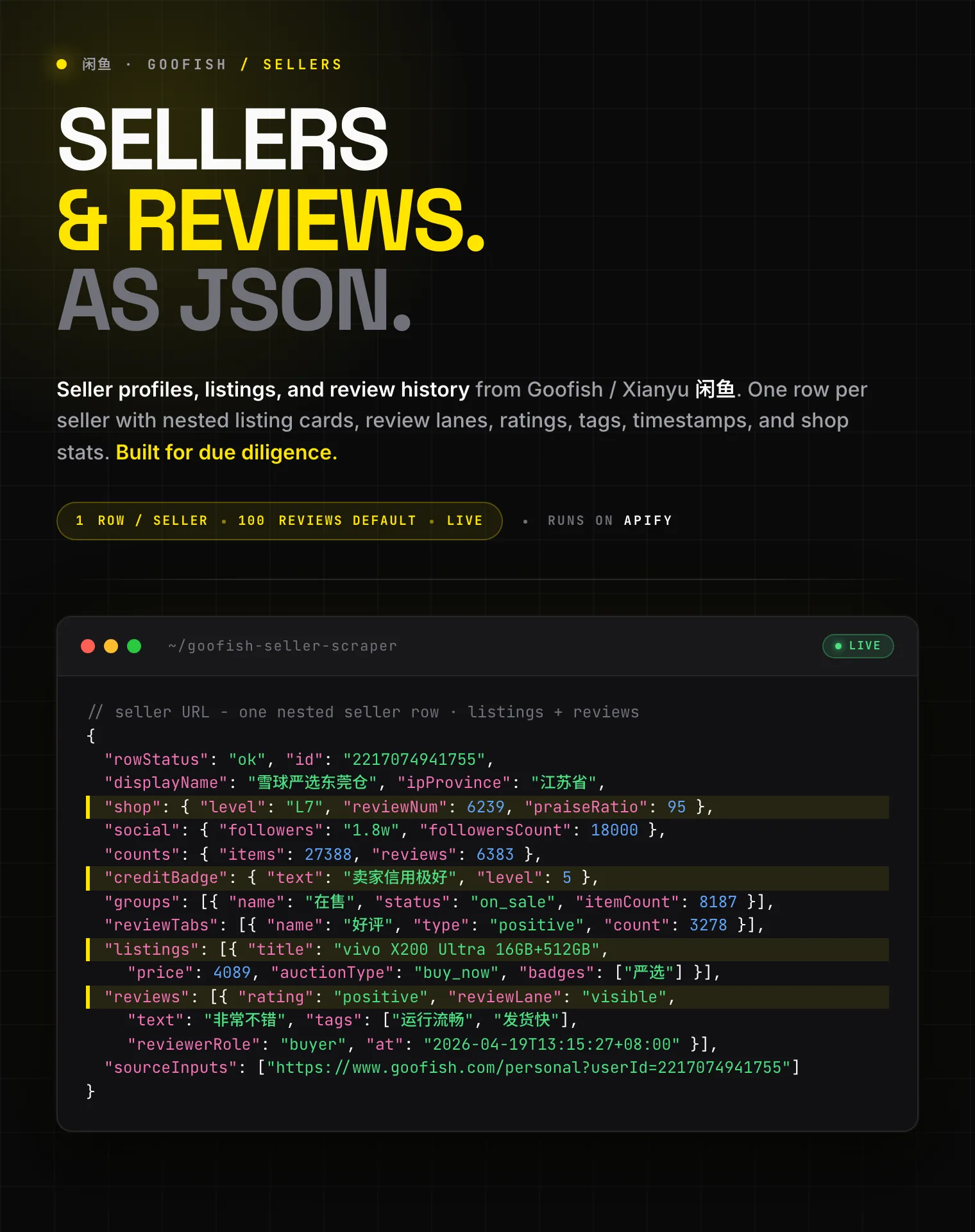975x1232 pixels.
Task: Click the highlighted "shop" code line
Action: [x=487, y=807]
